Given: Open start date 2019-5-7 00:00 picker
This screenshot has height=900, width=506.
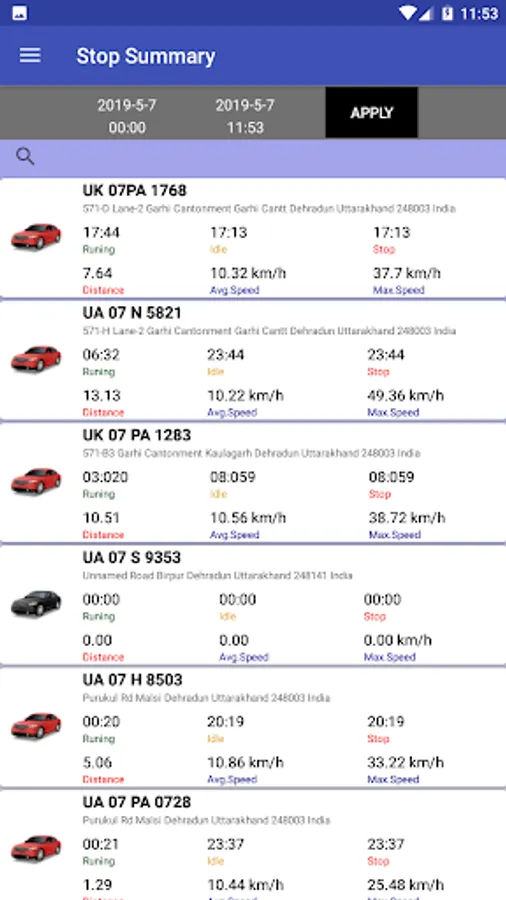Looking at the screenshot, I should (127, 116).
